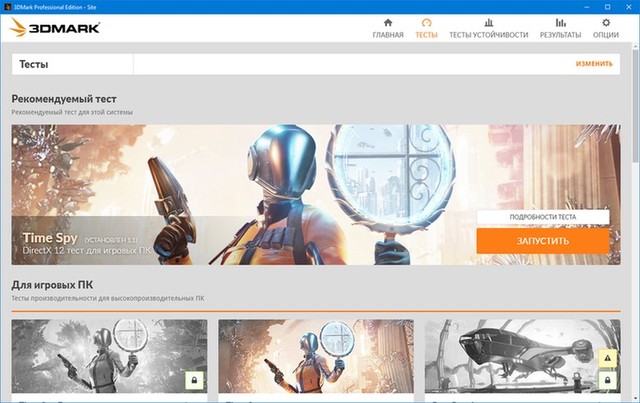The width and height of the screenshot is (640, 403).
Task: Open Опции via the gear icon
Action: pos(606,22)
